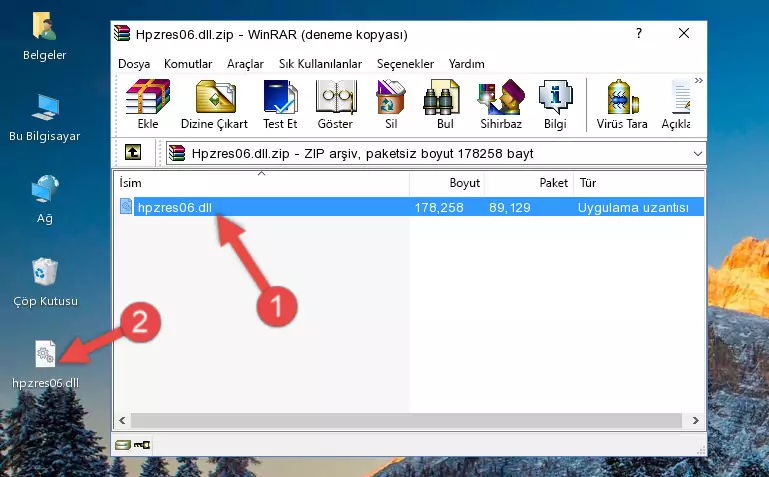The height and width of the screenshot is (477, 769).
Task: Run Test Et on the archive
Action: point(280,104)
